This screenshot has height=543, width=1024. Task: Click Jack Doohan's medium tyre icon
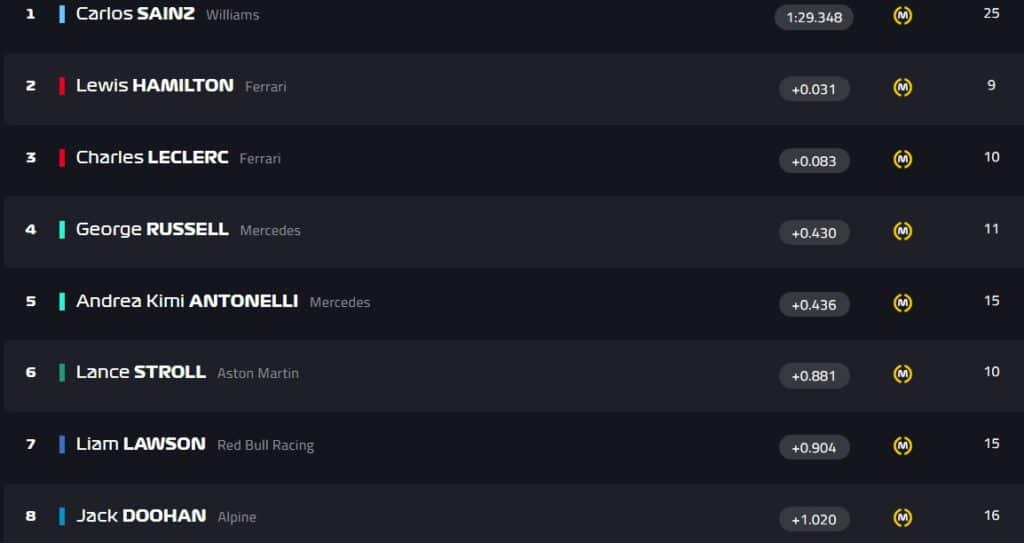tap(903, 518)
